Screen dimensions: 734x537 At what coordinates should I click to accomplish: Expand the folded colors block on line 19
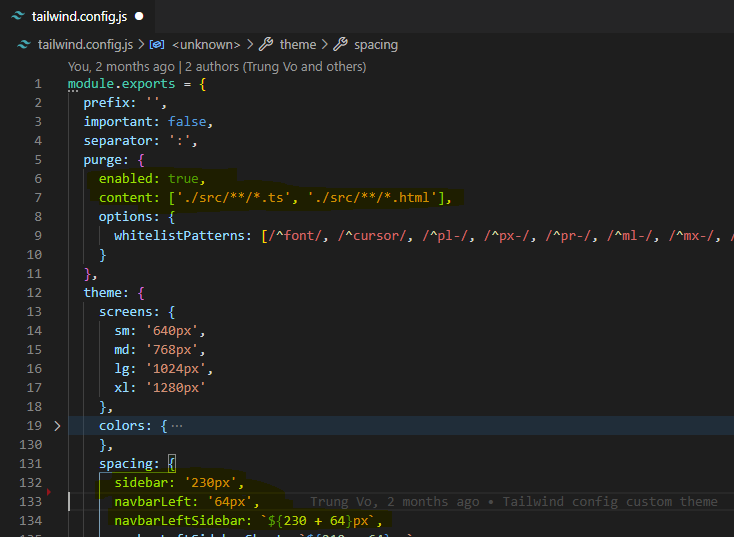tap(57, 426)
